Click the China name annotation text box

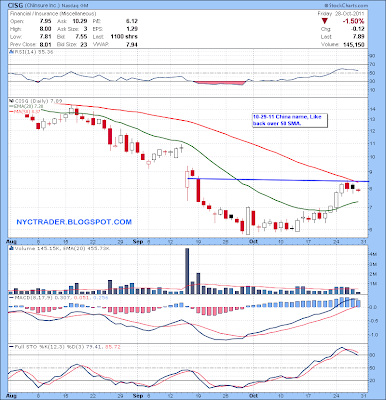(x=289, y=120)
